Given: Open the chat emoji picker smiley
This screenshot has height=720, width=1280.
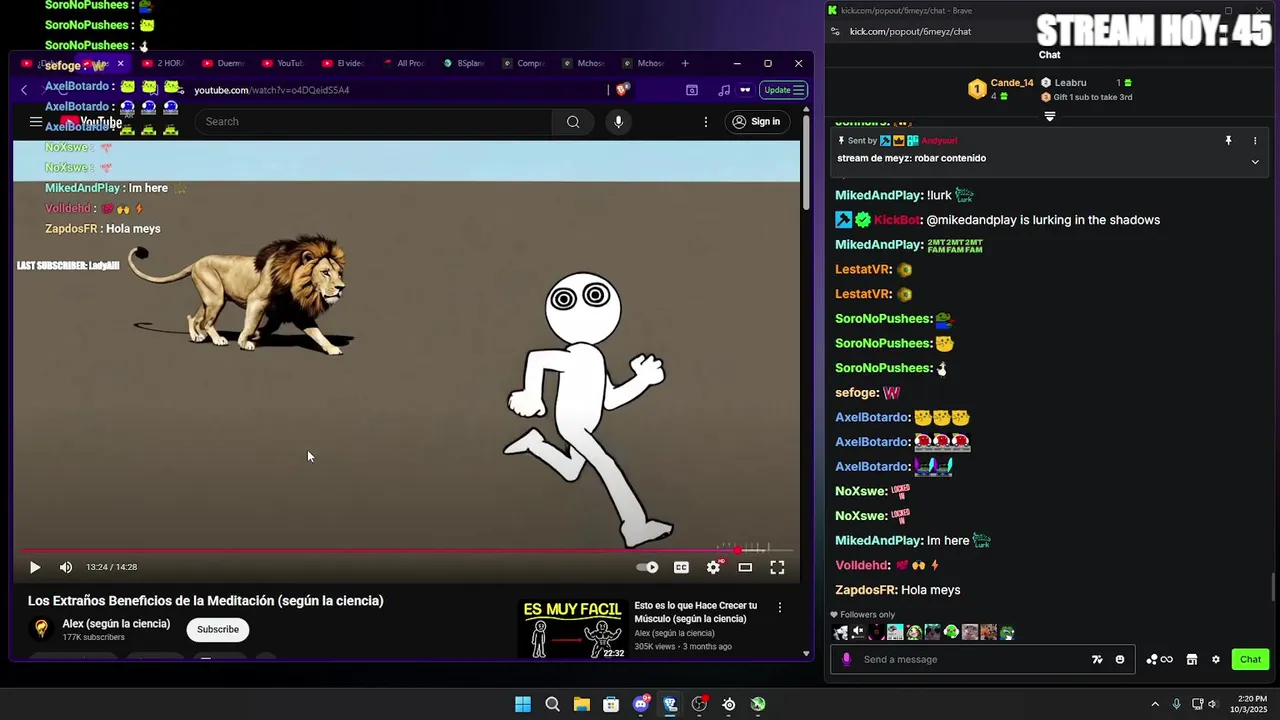Looking at the screenshot, I should [x=1120, y=659].
